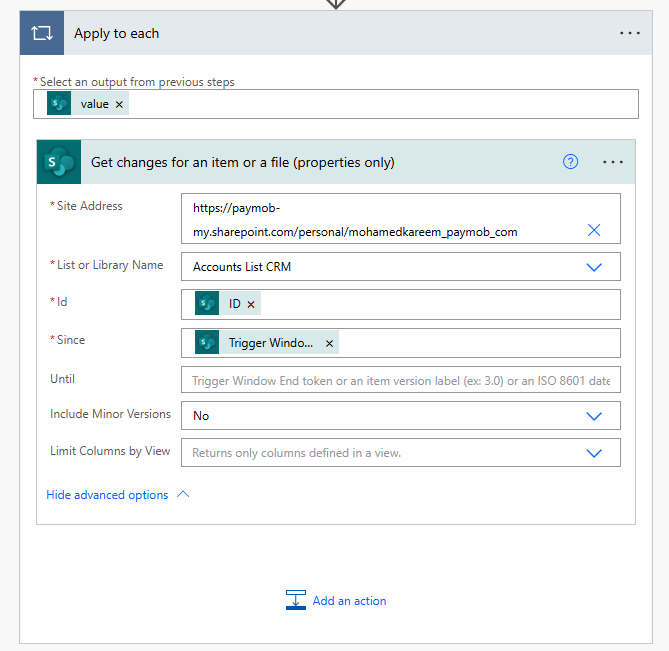Click the SharePoint icon on value token
Screen dimensions: 669x651
(x=59, y=104)
